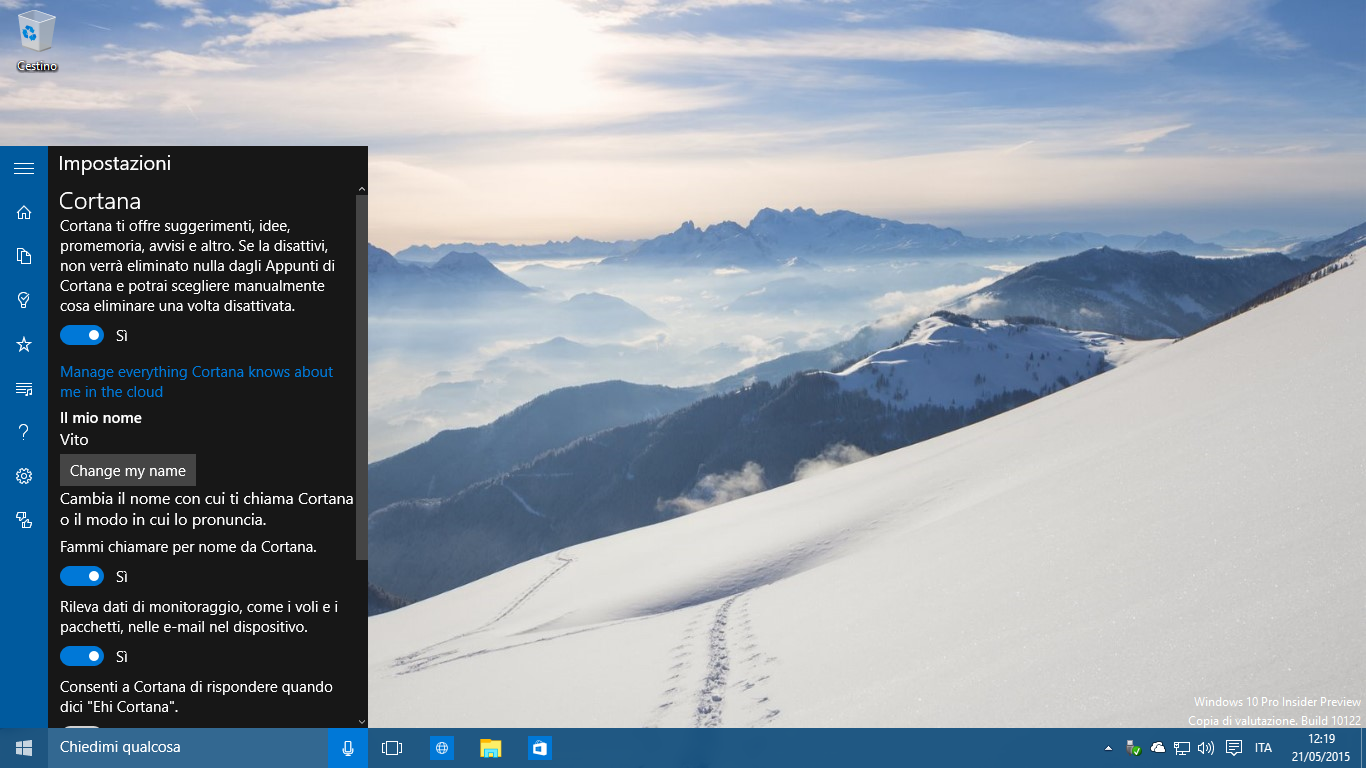Click the "Cortana" section heading

[x=100, y=200]
